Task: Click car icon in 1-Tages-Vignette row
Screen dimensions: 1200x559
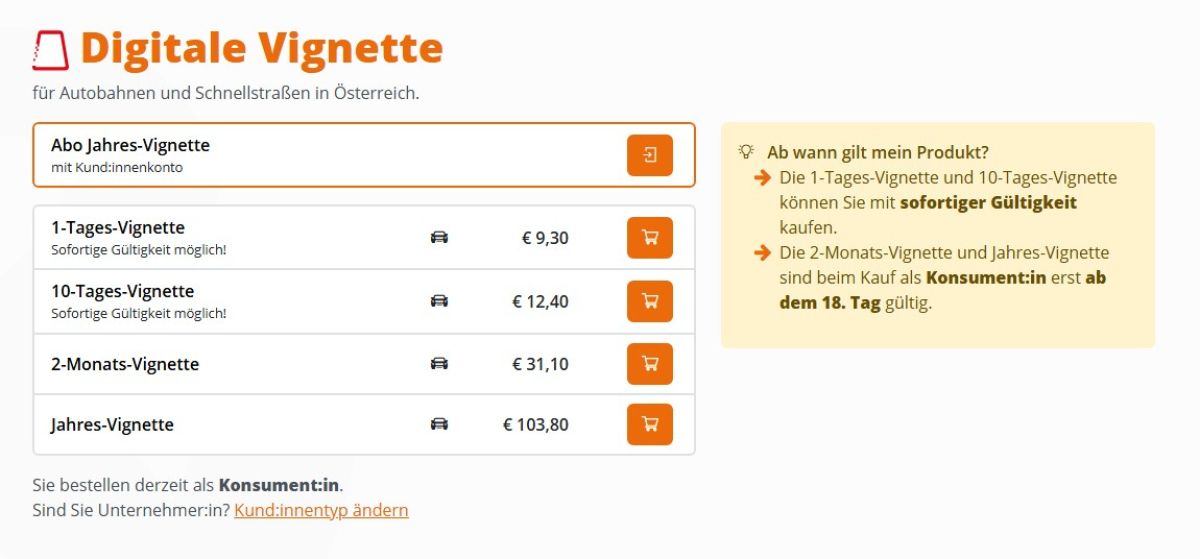Action: click(439, 238)
